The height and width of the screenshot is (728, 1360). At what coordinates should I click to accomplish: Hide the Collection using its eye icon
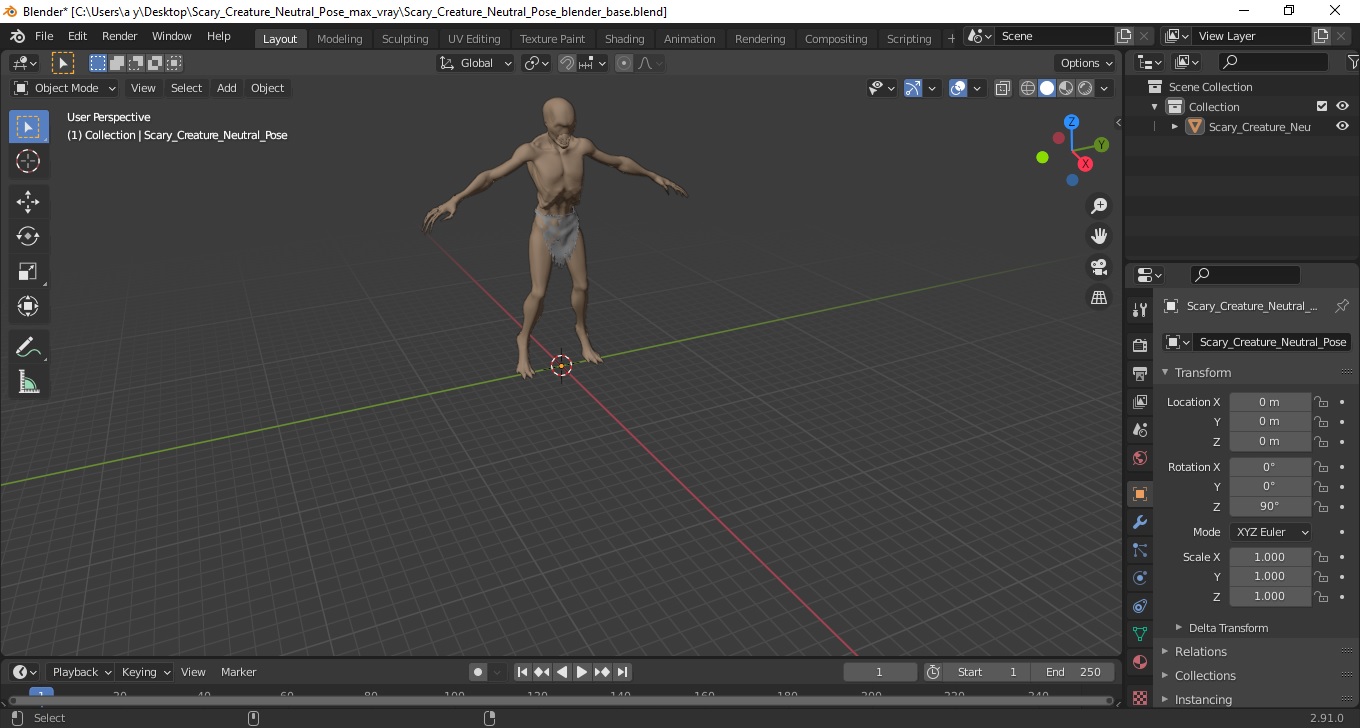point(1342,106)
